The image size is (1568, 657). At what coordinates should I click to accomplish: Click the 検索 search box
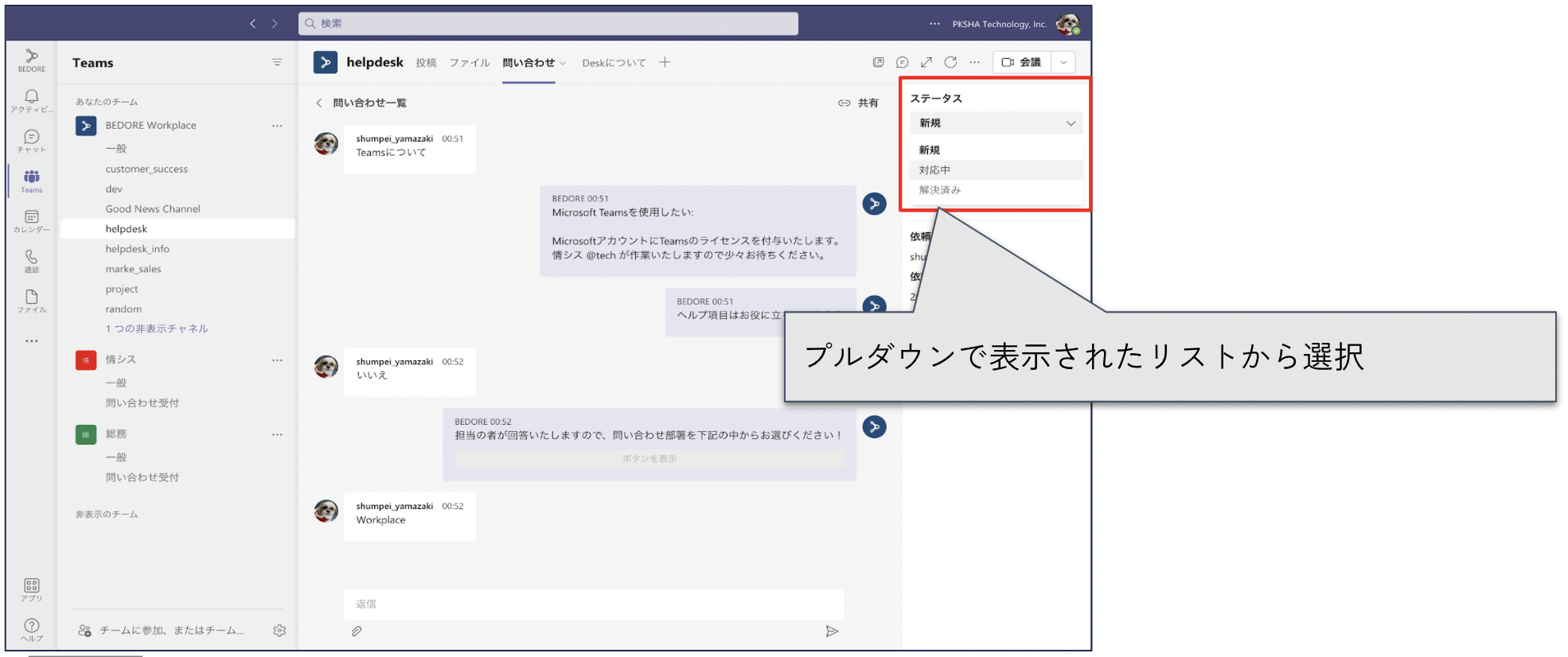coord(548,24)
